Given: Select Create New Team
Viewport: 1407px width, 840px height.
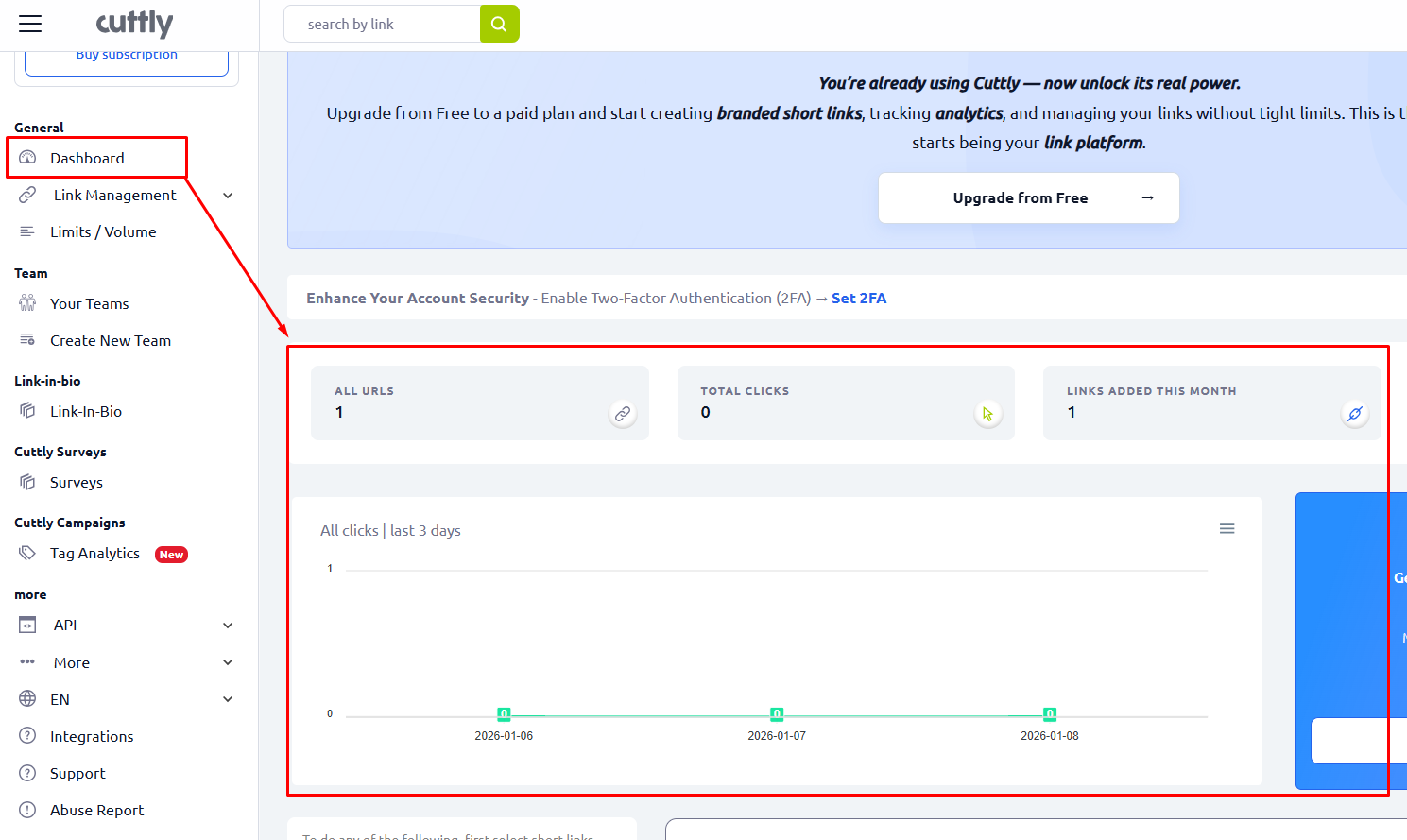Looking at the screenshot, I should (111, 340).
